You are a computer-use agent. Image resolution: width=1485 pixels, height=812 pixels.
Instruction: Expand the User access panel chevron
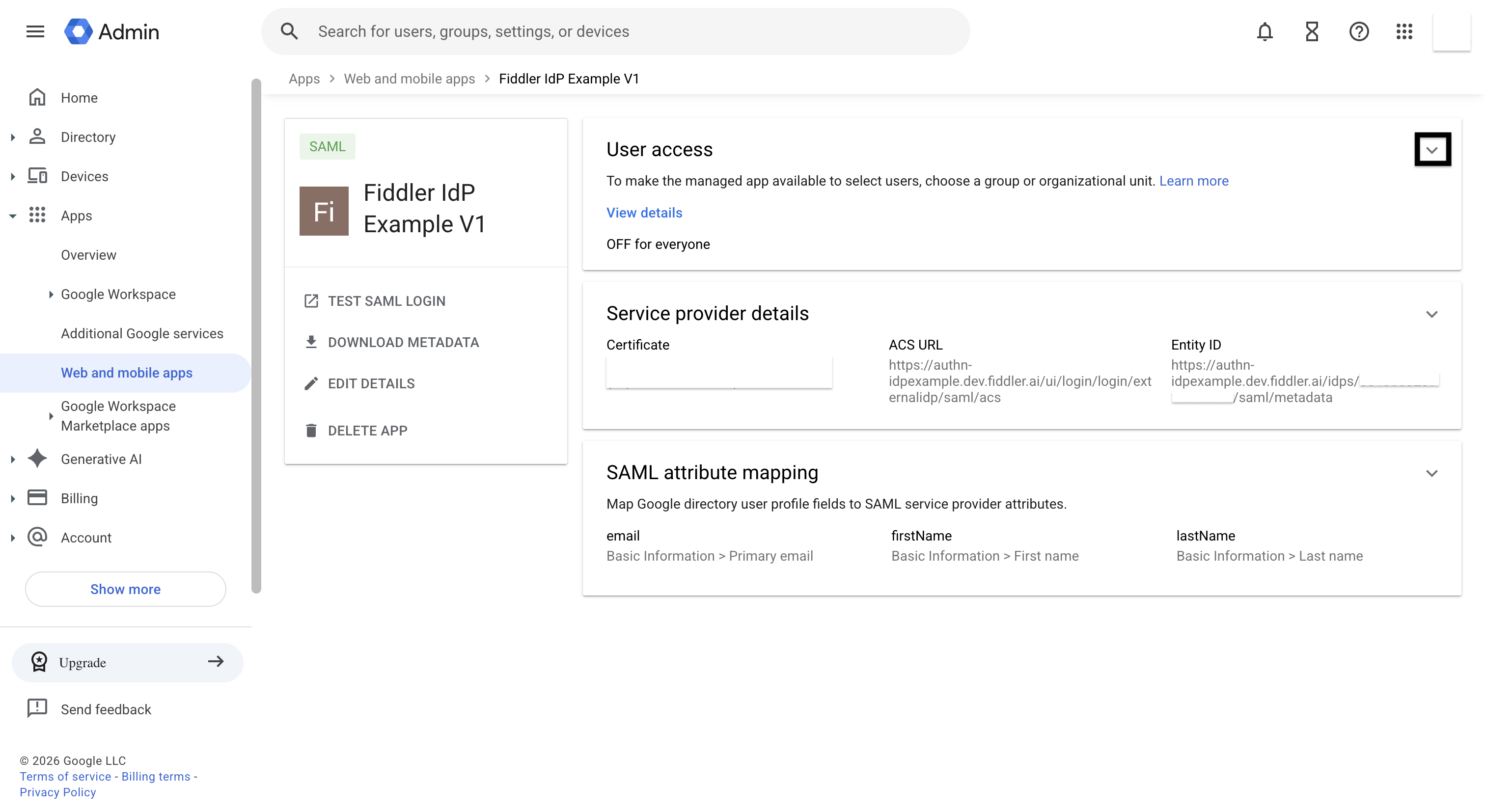click(1432, 150)
